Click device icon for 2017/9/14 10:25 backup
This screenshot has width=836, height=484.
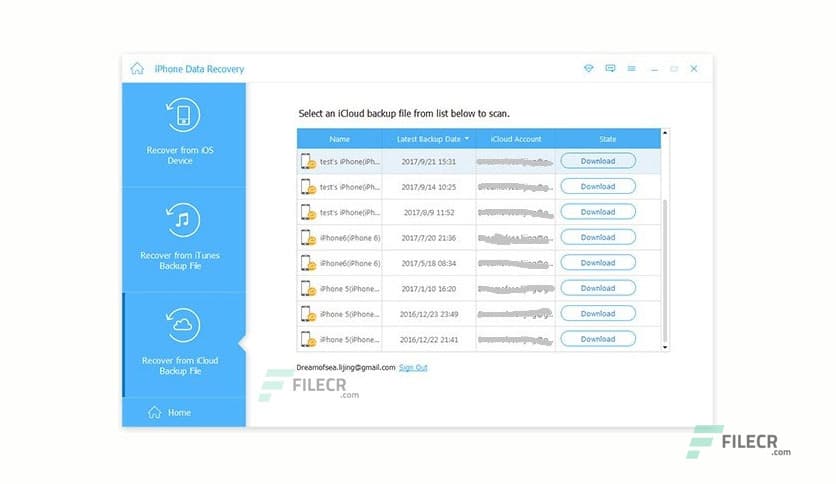(x=308, y=187)
